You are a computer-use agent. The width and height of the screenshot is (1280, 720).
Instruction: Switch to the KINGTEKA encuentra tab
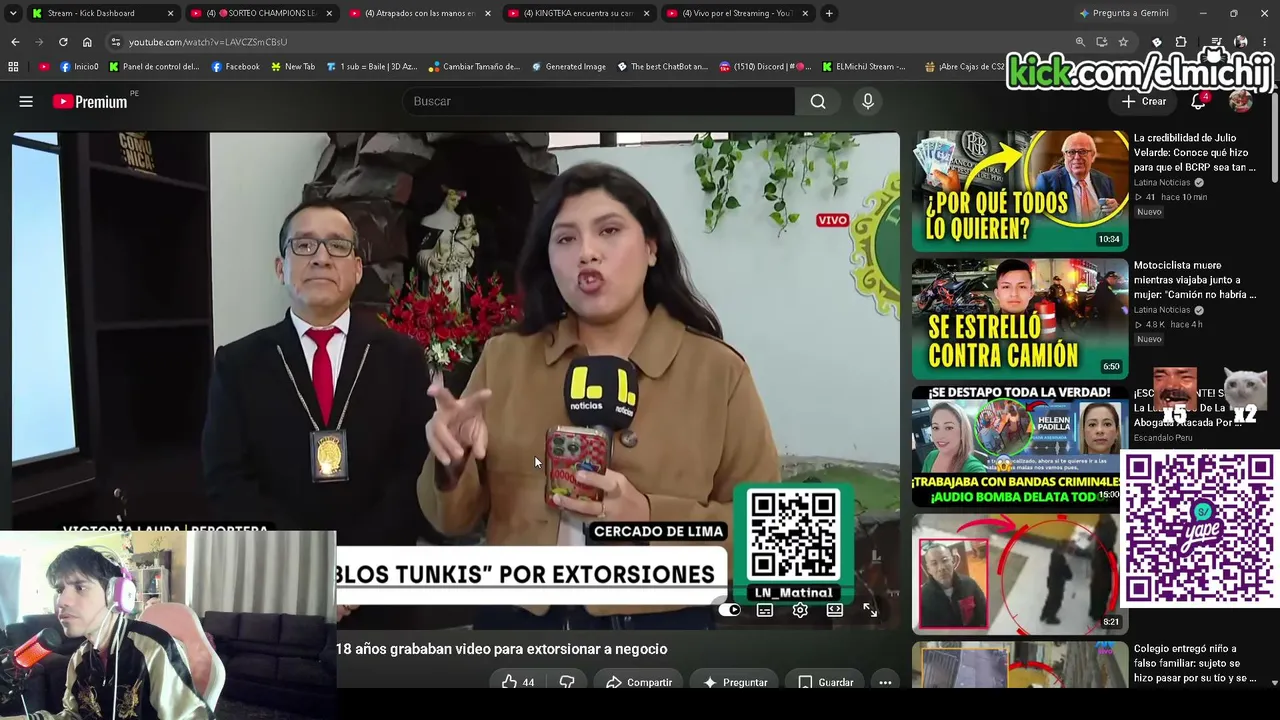577,13
